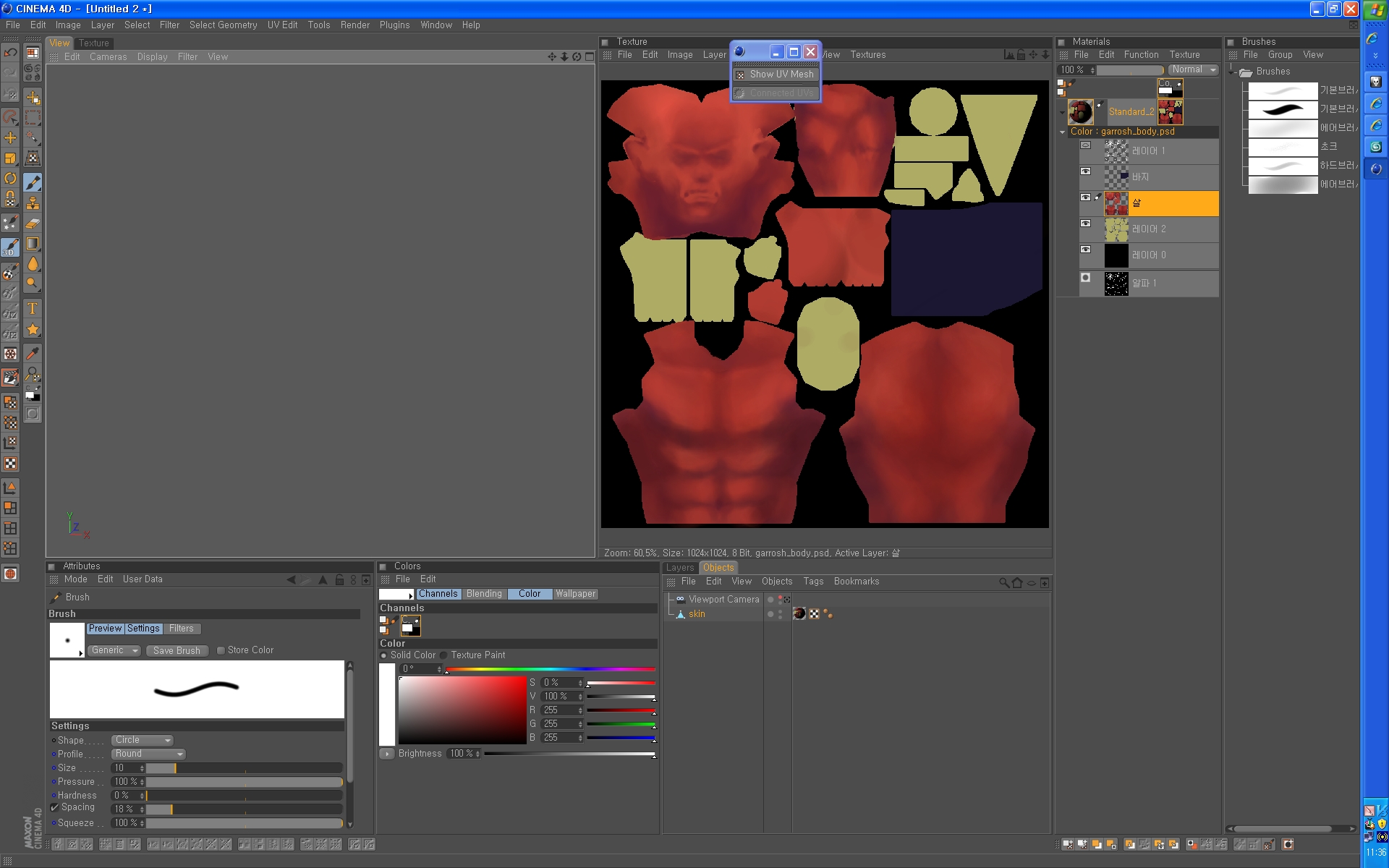Collapse the Brushes folder
The image size is (1389, 868).
click(1231, 72)
